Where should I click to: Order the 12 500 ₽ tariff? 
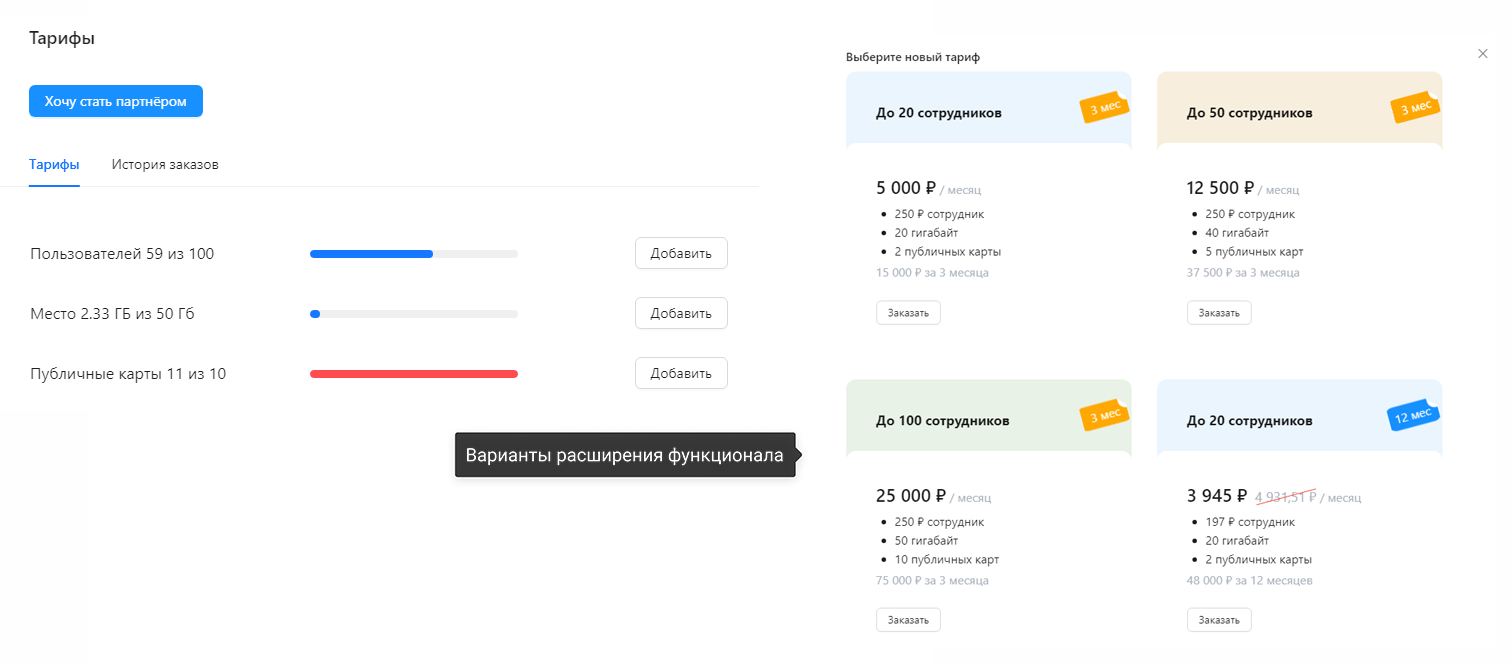(1219, 313)
